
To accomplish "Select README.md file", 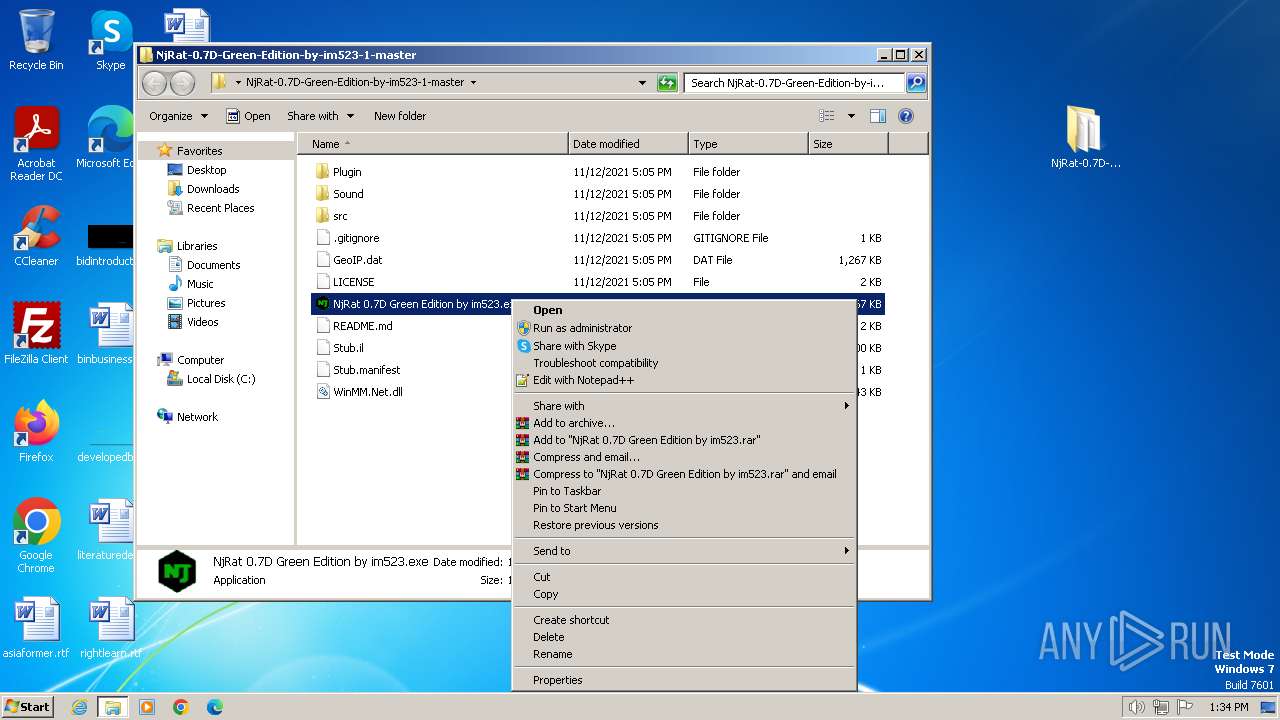I will coord(362,326).
